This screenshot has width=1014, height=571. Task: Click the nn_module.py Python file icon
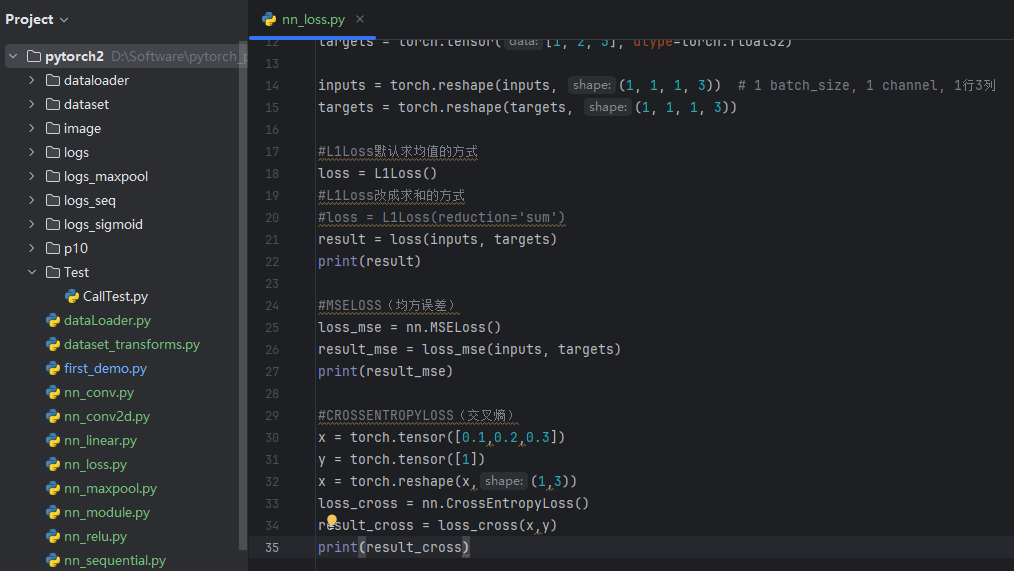(x=53, y=512)
